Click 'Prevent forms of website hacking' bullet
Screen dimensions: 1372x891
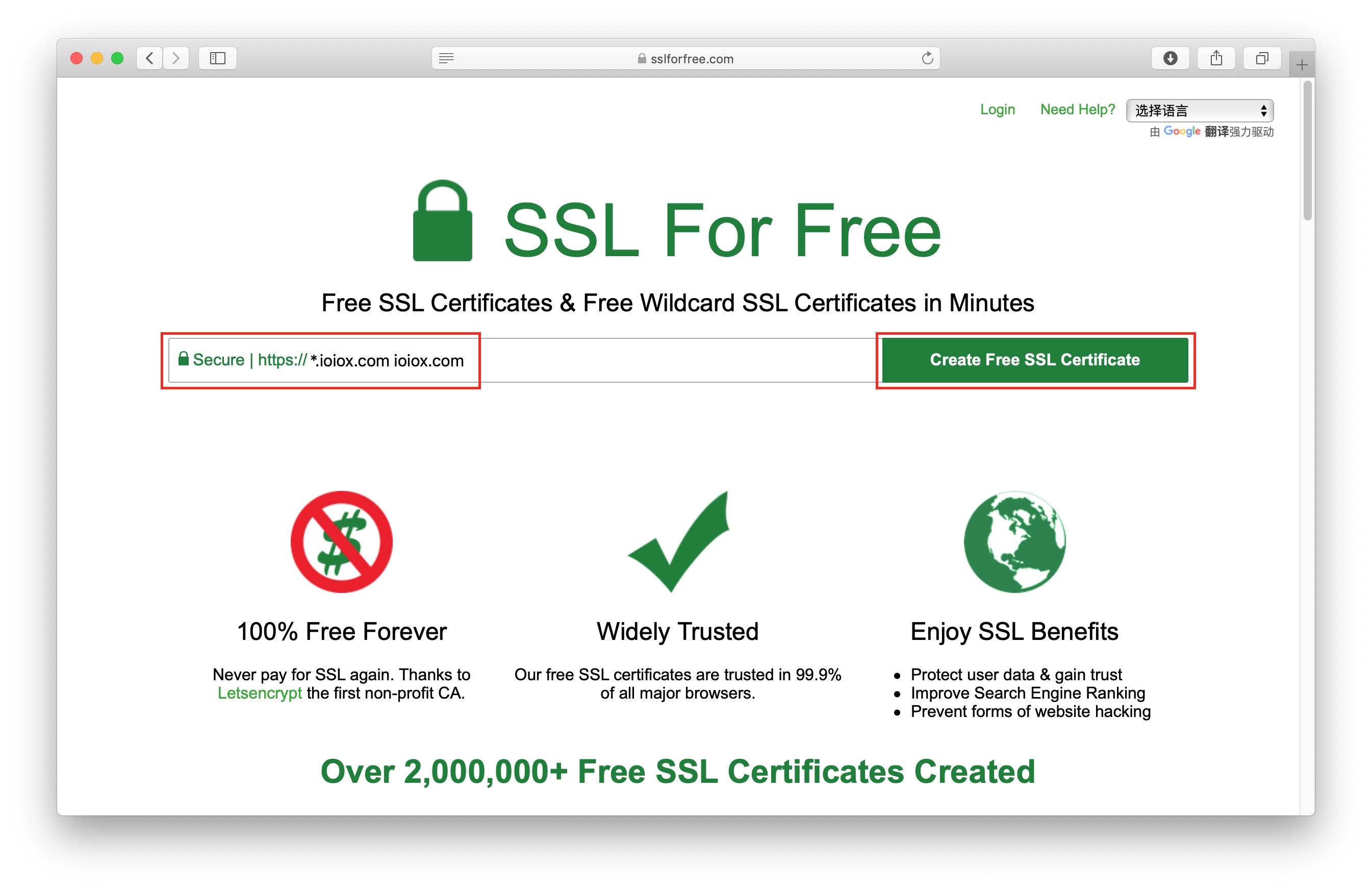click(x=1031, y=712)
